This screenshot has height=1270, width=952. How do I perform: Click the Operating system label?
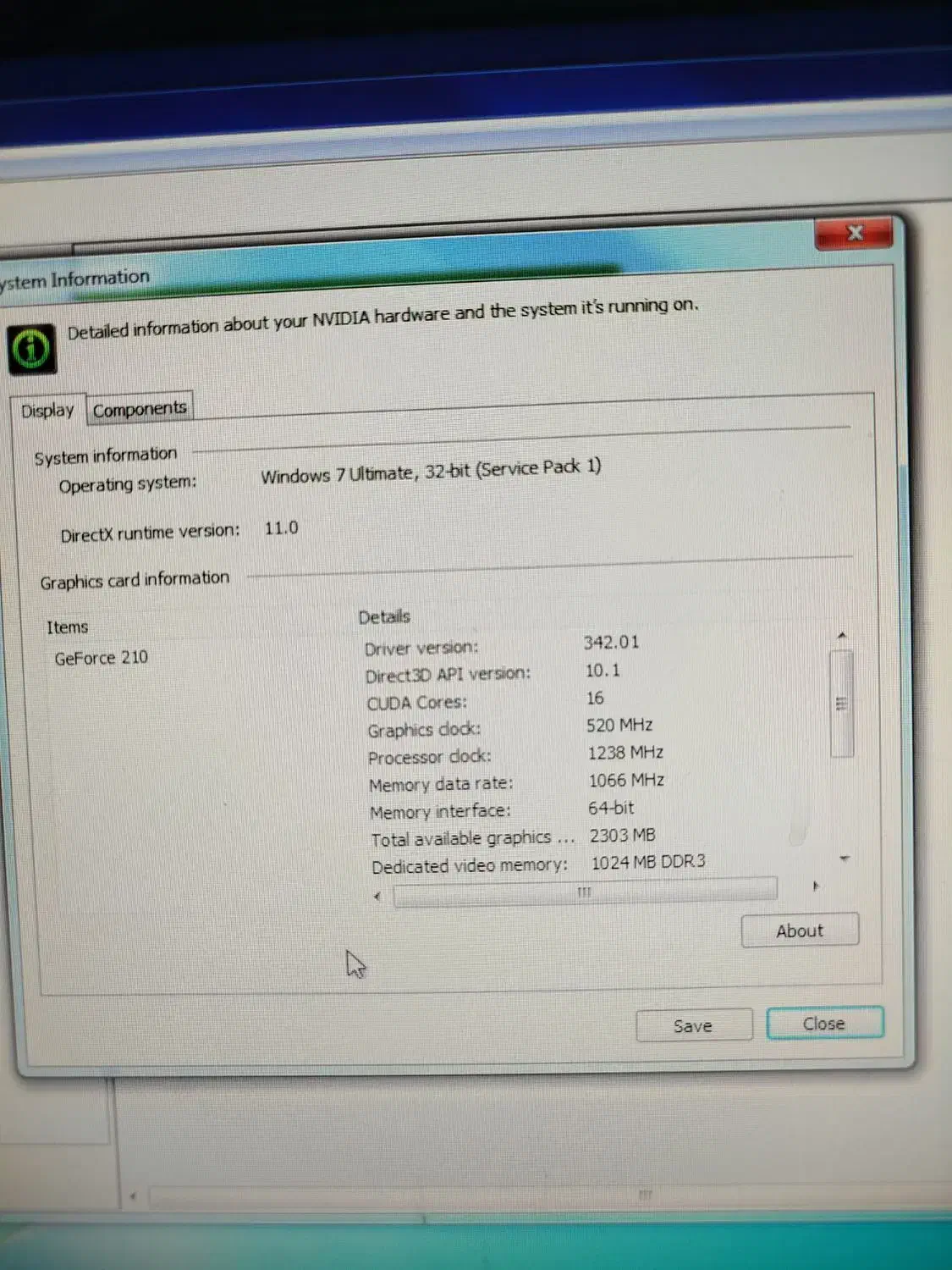point(128,484)
